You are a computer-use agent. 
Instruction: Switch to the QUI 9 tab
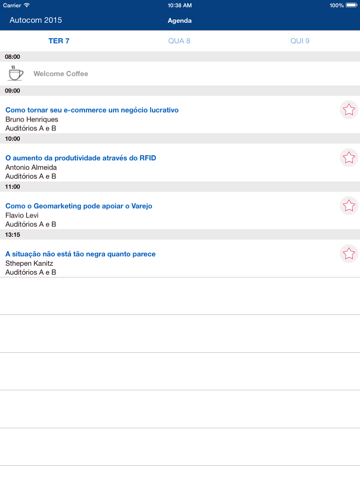tap(300, 41)
